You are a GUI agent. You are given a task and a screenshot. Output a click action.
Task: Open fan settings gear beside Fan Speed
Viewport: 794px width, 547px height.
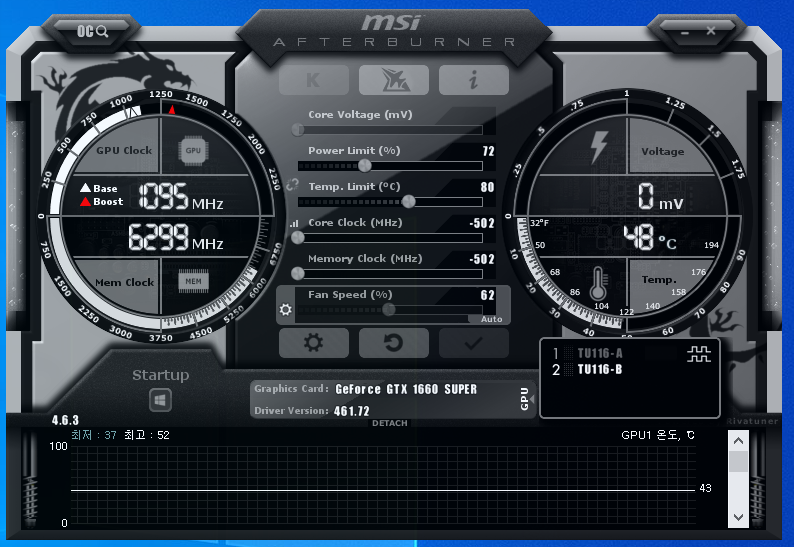tap(286, 309)
